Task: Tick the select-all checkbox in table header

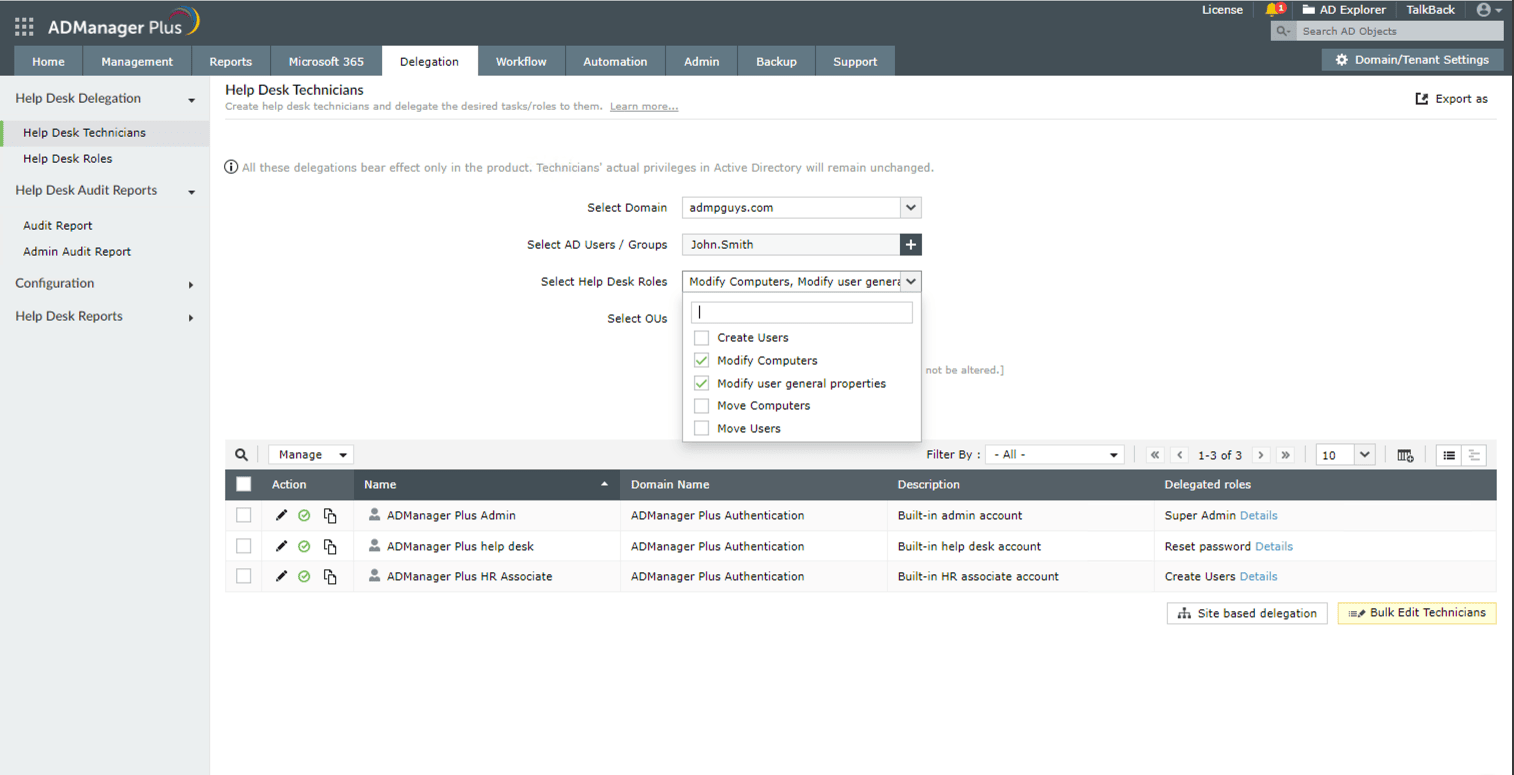Action: 243,485
